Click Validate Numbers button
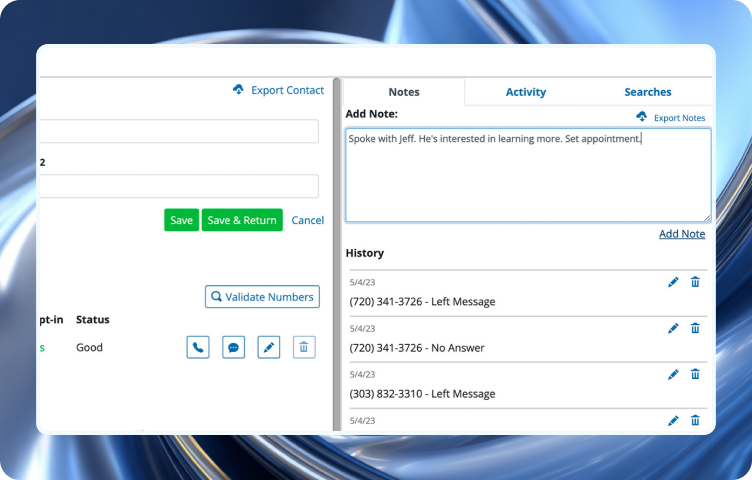This screenshot has width=752, height=480. click(x=262, y=297)
